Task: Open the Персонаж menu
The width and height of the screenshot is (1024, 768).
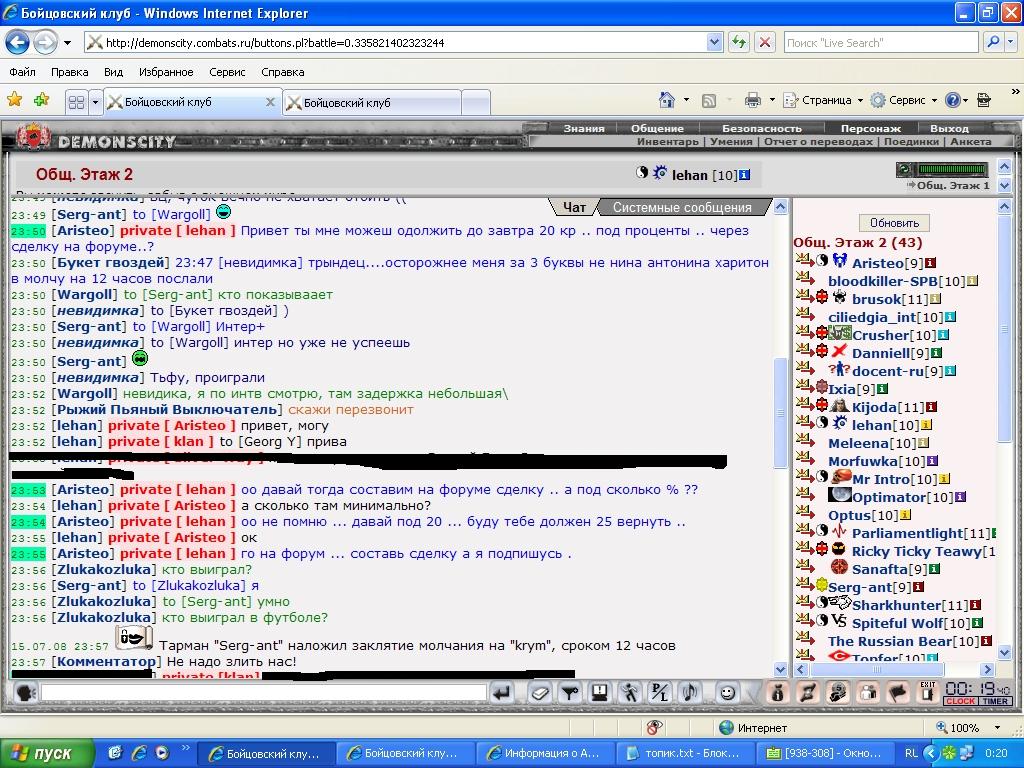Action: pyautogui.click(x=871, y=128)
